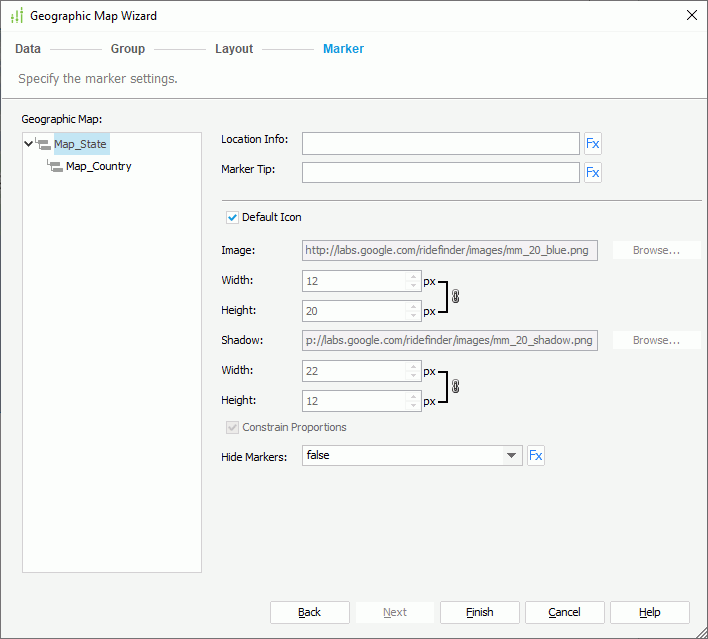
Task: Close the Geographic Map Wizard dialog
Action: (691, 16)
